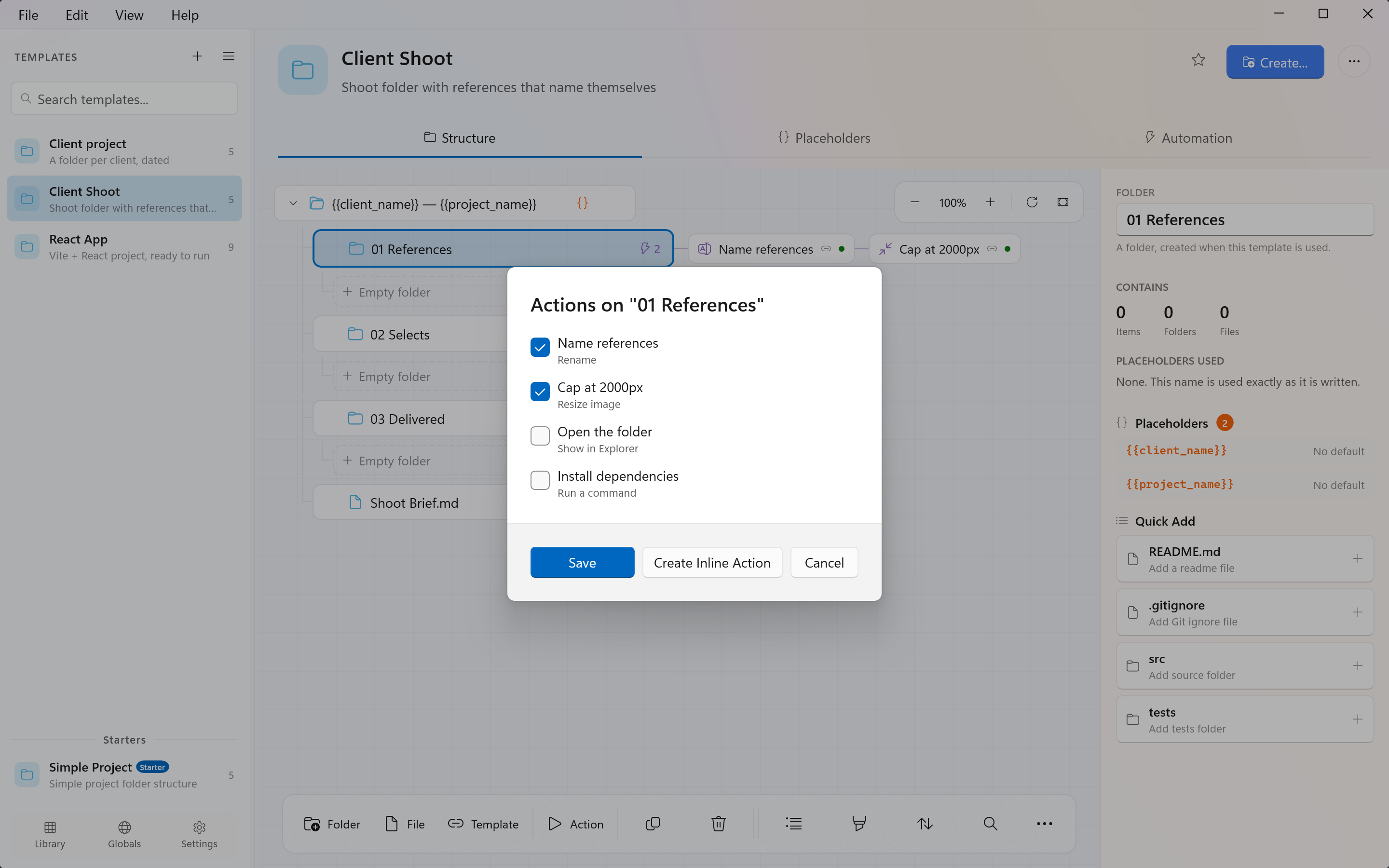This screenshot has height=868, width=1389.
Task: Select the 01 References folder node
Action: [x=493, y=248]
